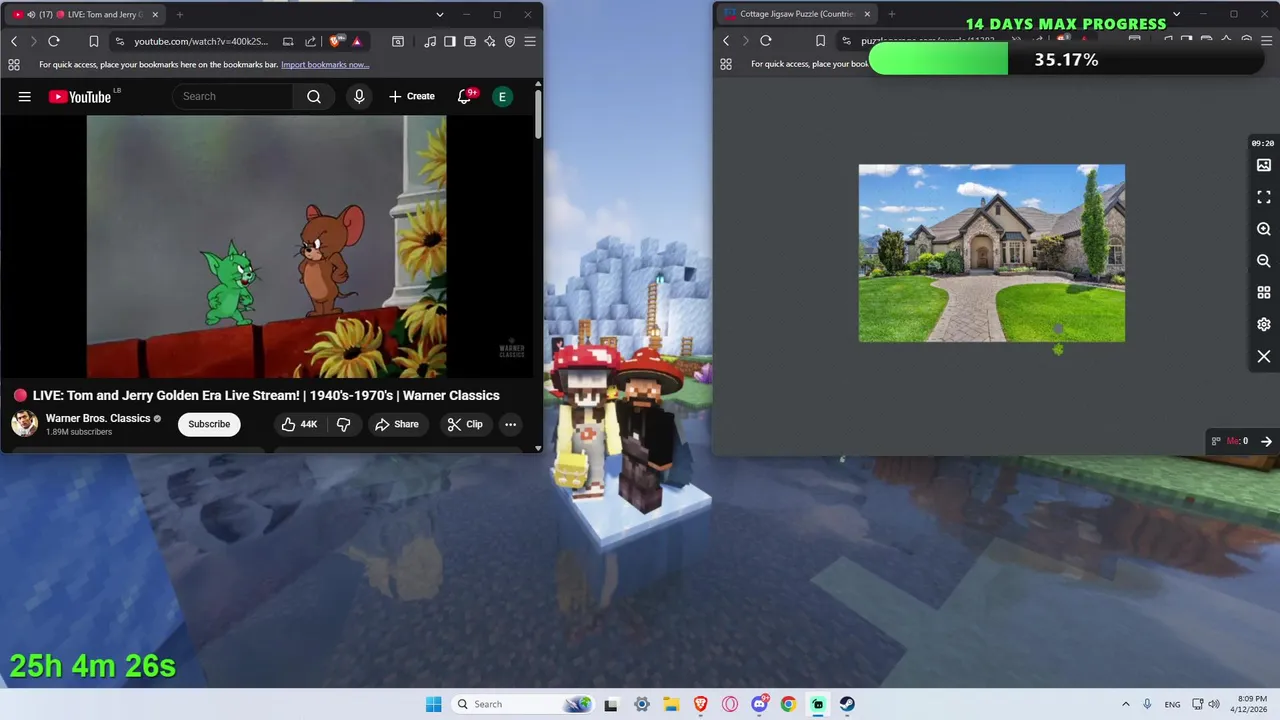The width and height of the screenshot is (1280, 720).
Task: Like the Tom and Jerry video
Action: click(299, 424)
